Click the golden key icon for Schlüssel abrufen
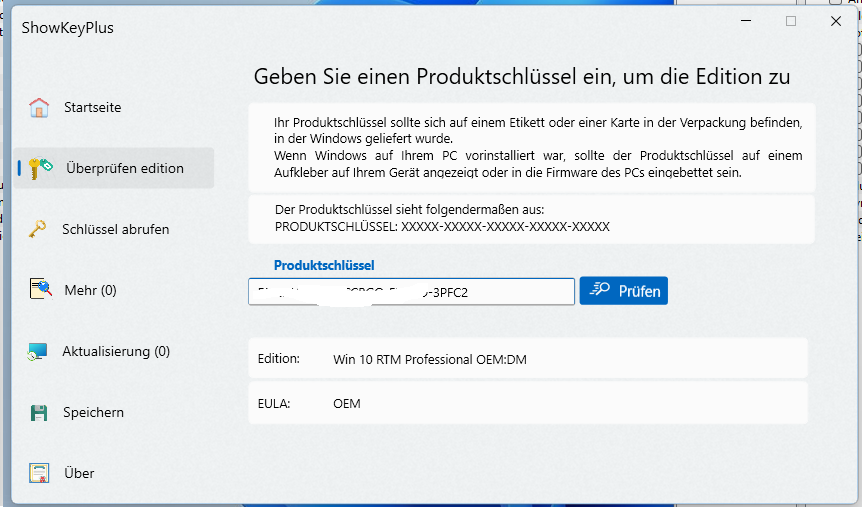 [x=37, y=229]
